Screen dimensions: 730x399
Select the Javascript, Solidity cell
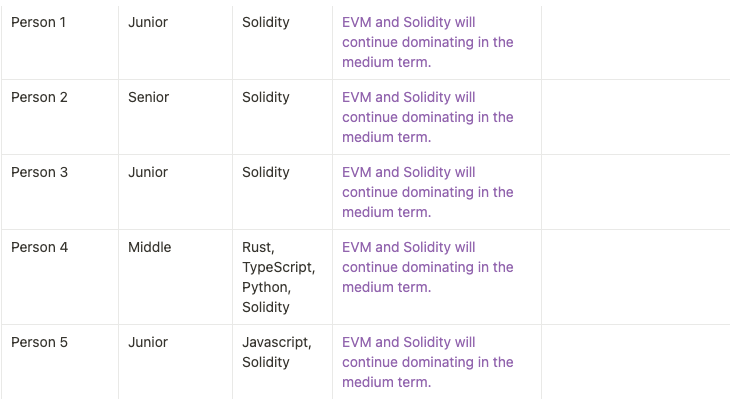tap(283, 362)
